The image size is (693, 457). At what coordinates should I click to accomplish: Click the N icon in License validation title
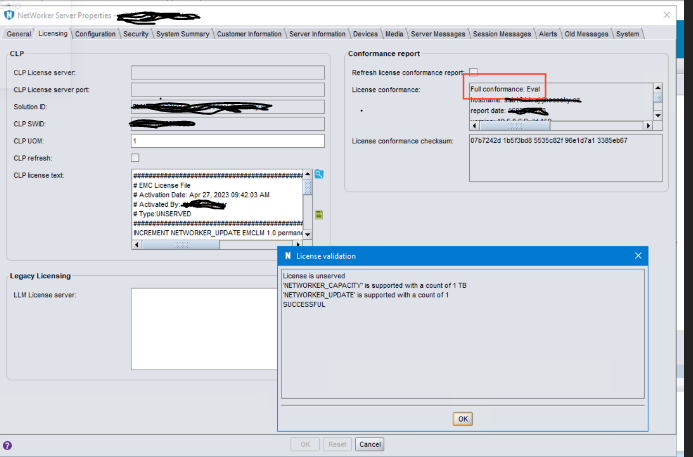pyautogui.click(x=288, y=256)
